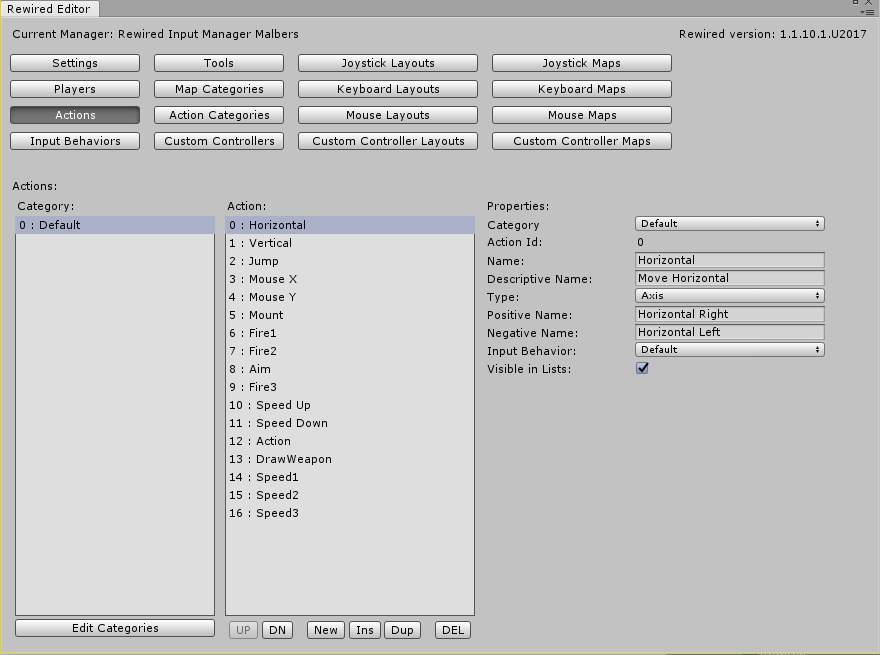
Task: Open Joystick Maps page
Action: (x=582, y=63)
